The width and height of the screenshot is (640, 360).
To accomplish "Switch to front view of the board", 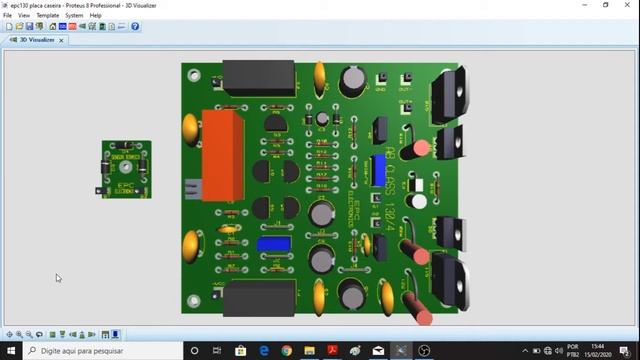I will [x=62, y=335].
